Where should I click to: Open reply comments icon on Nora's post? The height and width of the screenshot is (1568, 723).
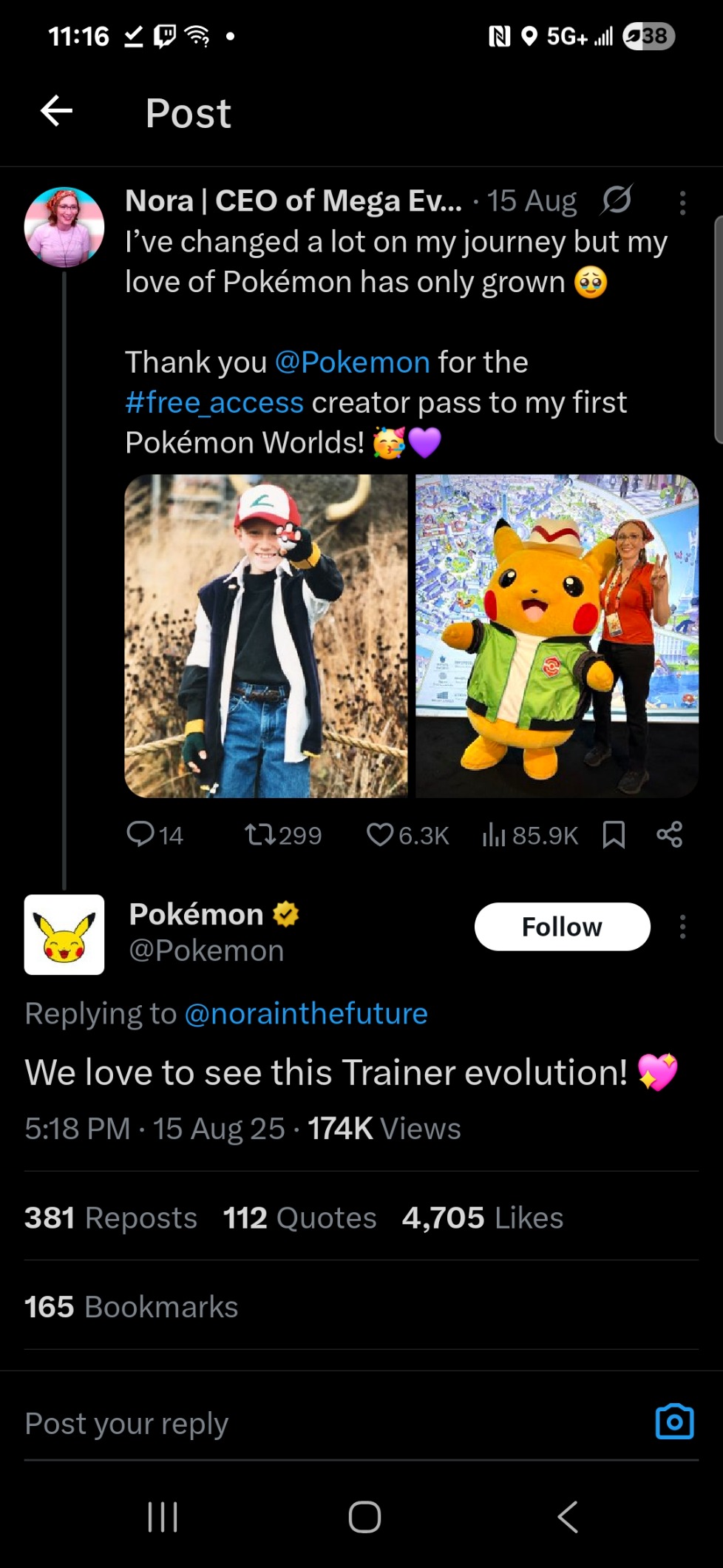click(x=140, y=834)
